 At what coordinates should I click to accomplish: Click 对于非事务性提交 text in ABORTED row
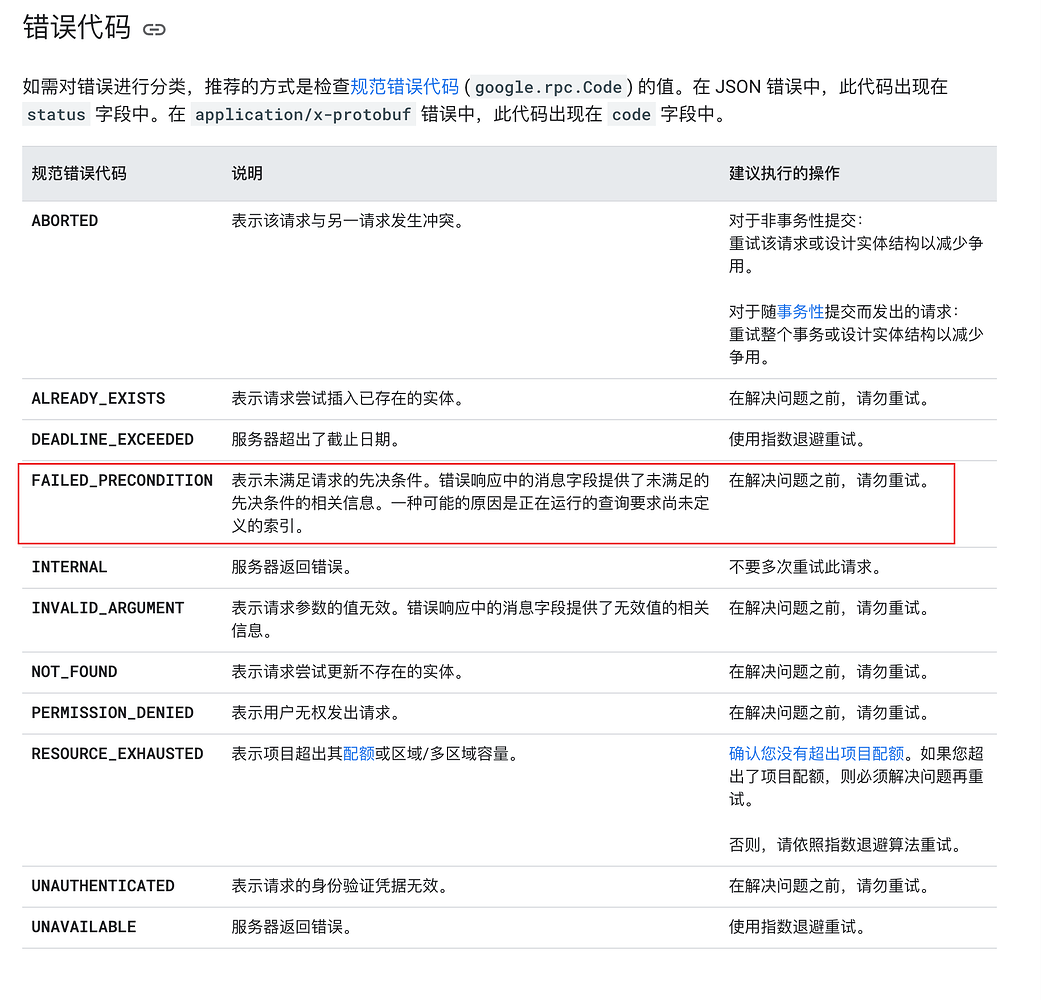tap(795, 221)
